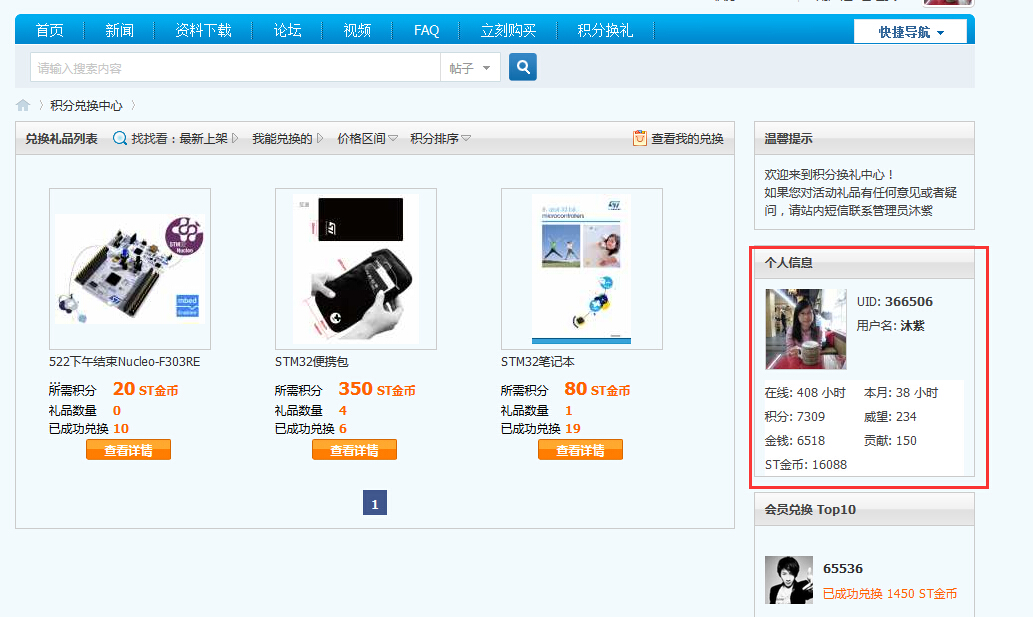The image size is (1033, 617).
Task: Open the 价格区间 price range filter
Action: [x=367, y=138]
